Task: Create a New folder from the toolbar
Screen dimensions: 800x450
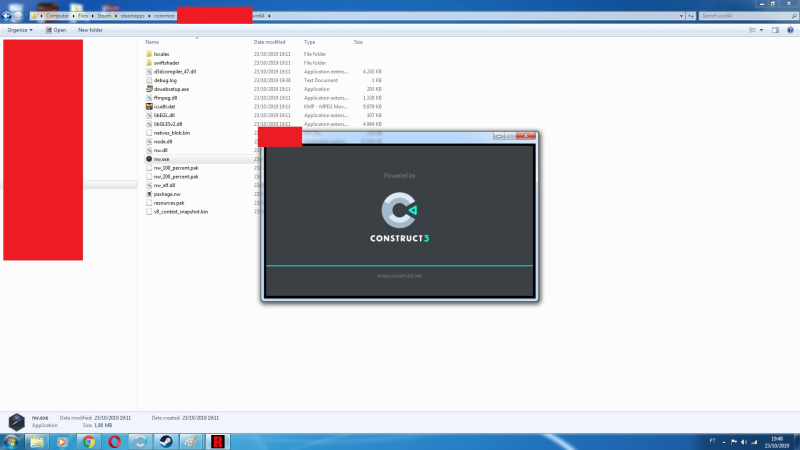Action: pyautogui.click(x=90, y=30)
